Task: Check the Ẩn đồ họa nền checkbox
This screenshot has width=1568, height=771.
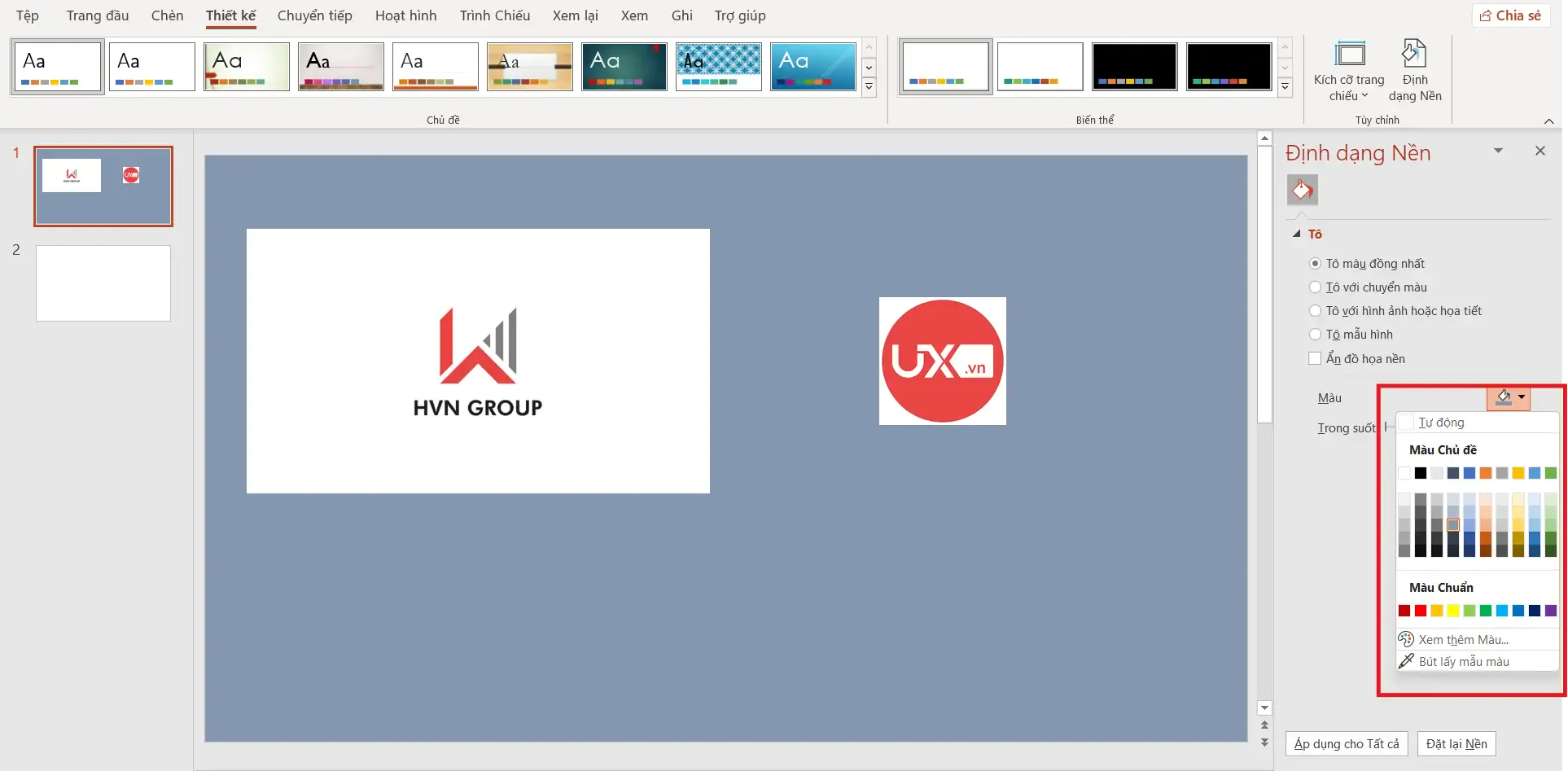Action: click(1314, 357)
